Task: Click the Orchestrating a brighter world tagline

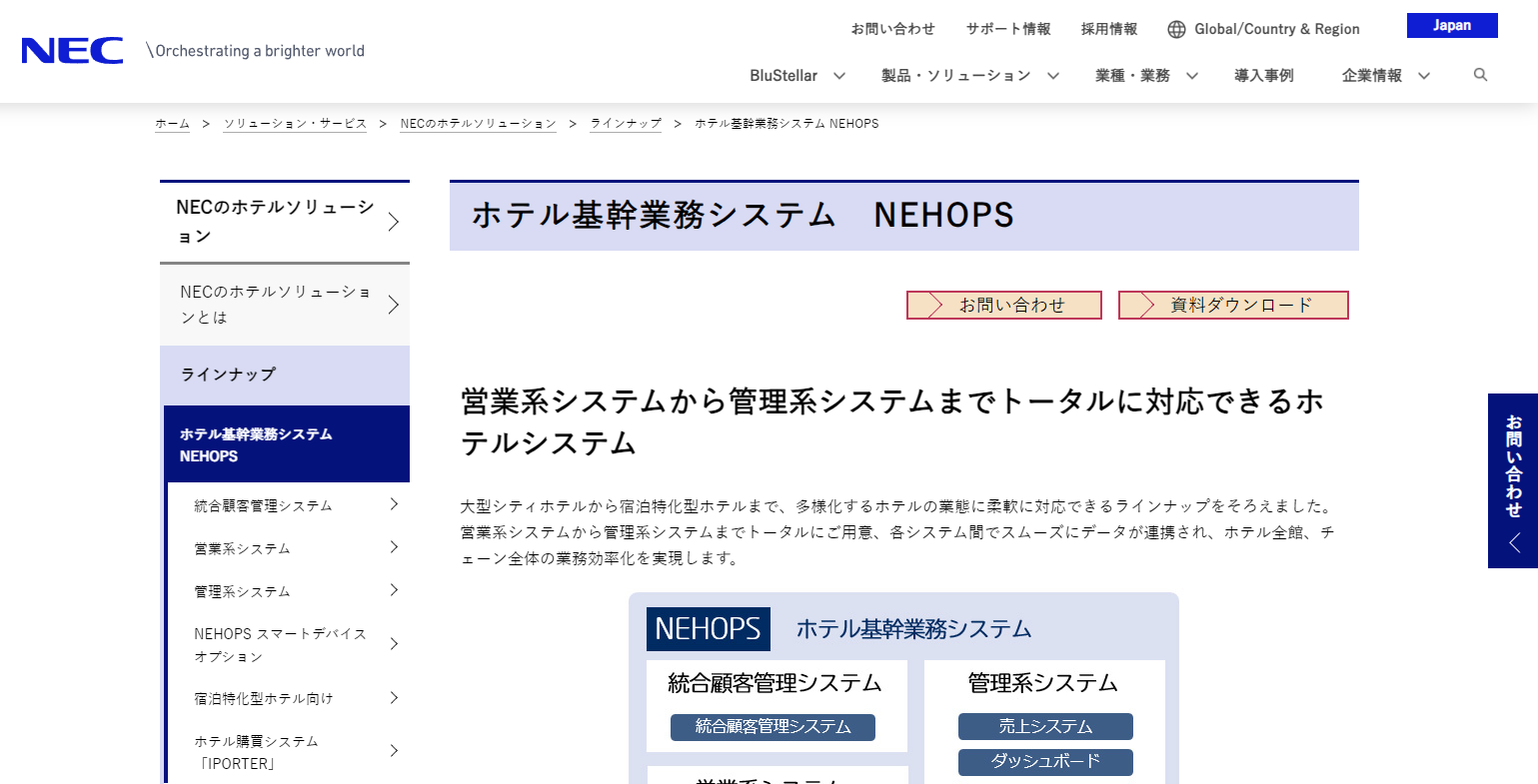Action: pyautogui.click(x=255, y=51)
